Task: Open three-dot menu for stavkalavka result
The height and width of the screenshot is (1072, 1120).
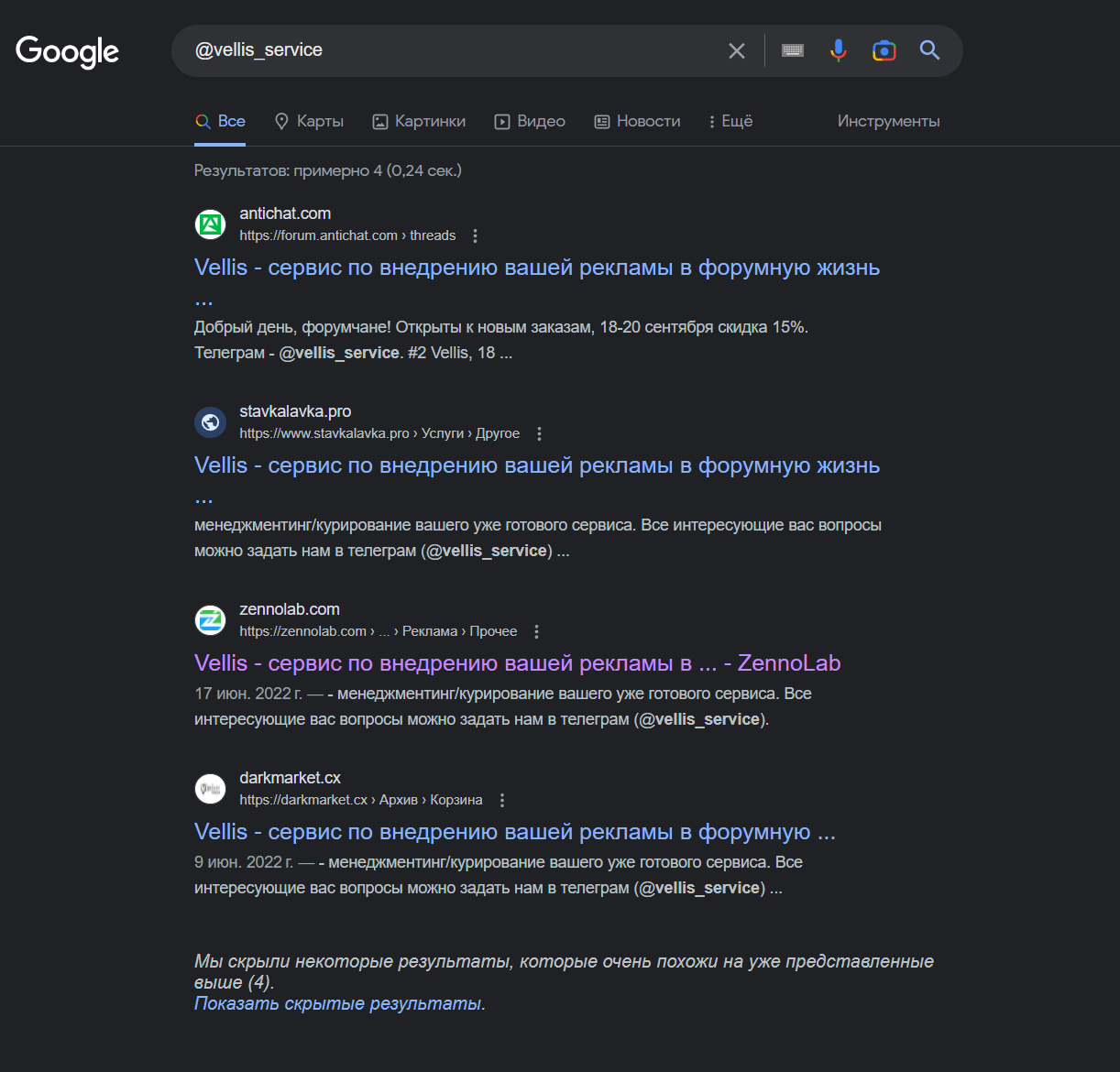Action: [539, 434]
